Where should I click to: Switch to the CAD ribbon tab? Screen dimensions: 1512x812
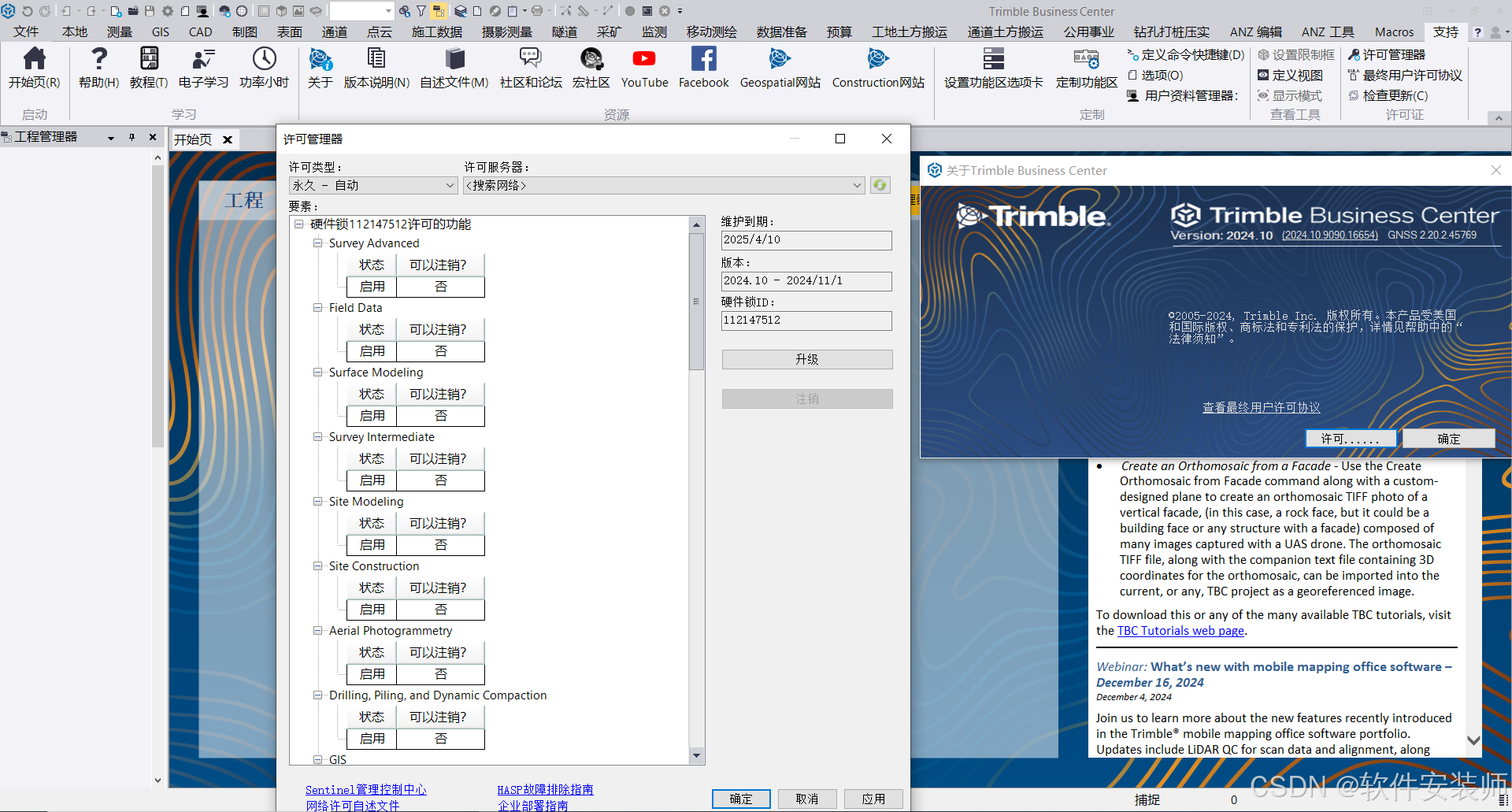pyautogui.click(x=200, y=32)
